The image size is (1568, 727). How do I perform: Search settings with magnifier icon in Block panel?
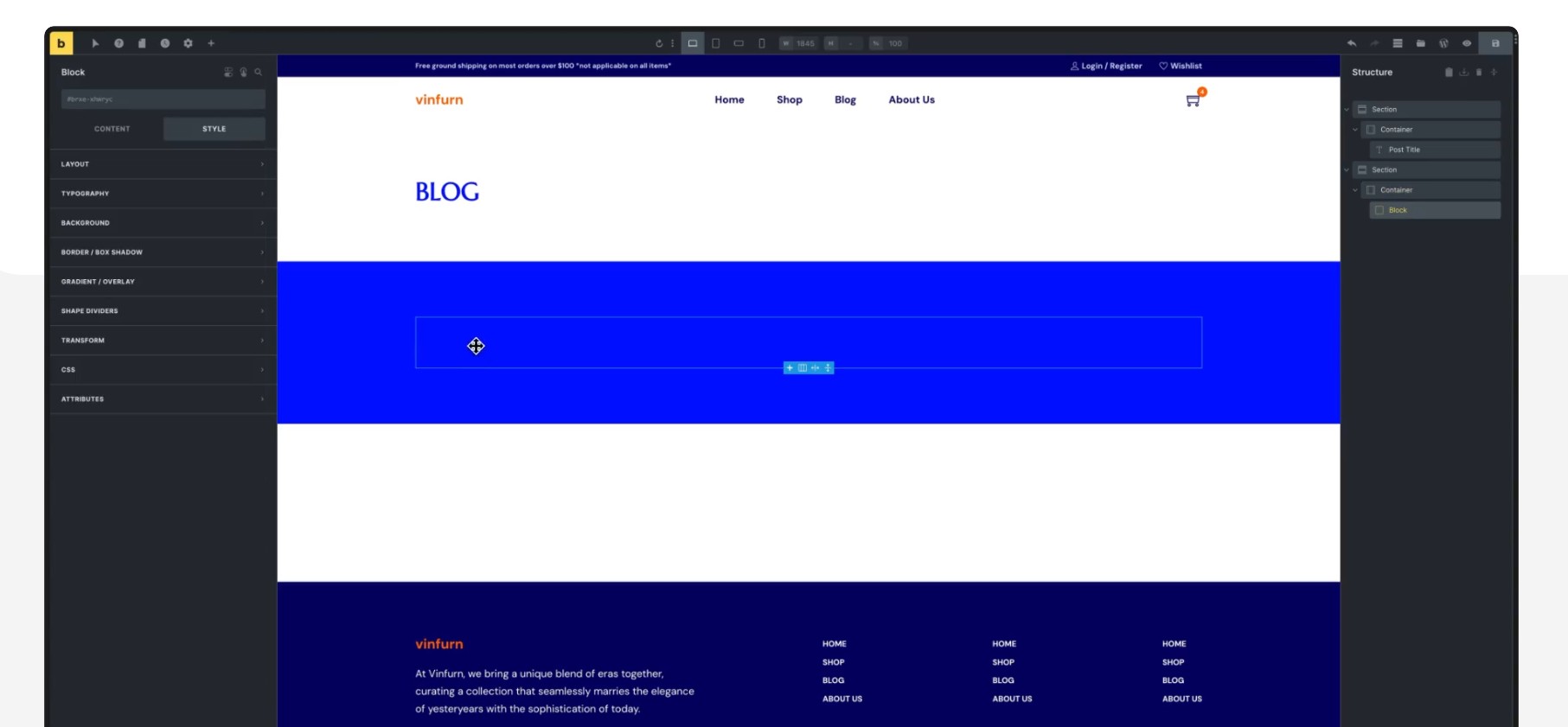(x=259, y=73)
